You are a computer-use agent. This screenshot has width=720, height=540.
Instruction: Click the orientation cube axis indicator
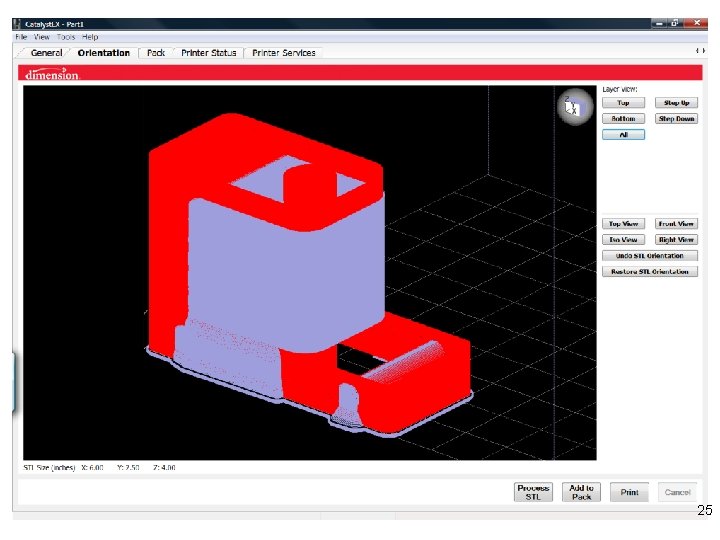click(x=575, y=107)
